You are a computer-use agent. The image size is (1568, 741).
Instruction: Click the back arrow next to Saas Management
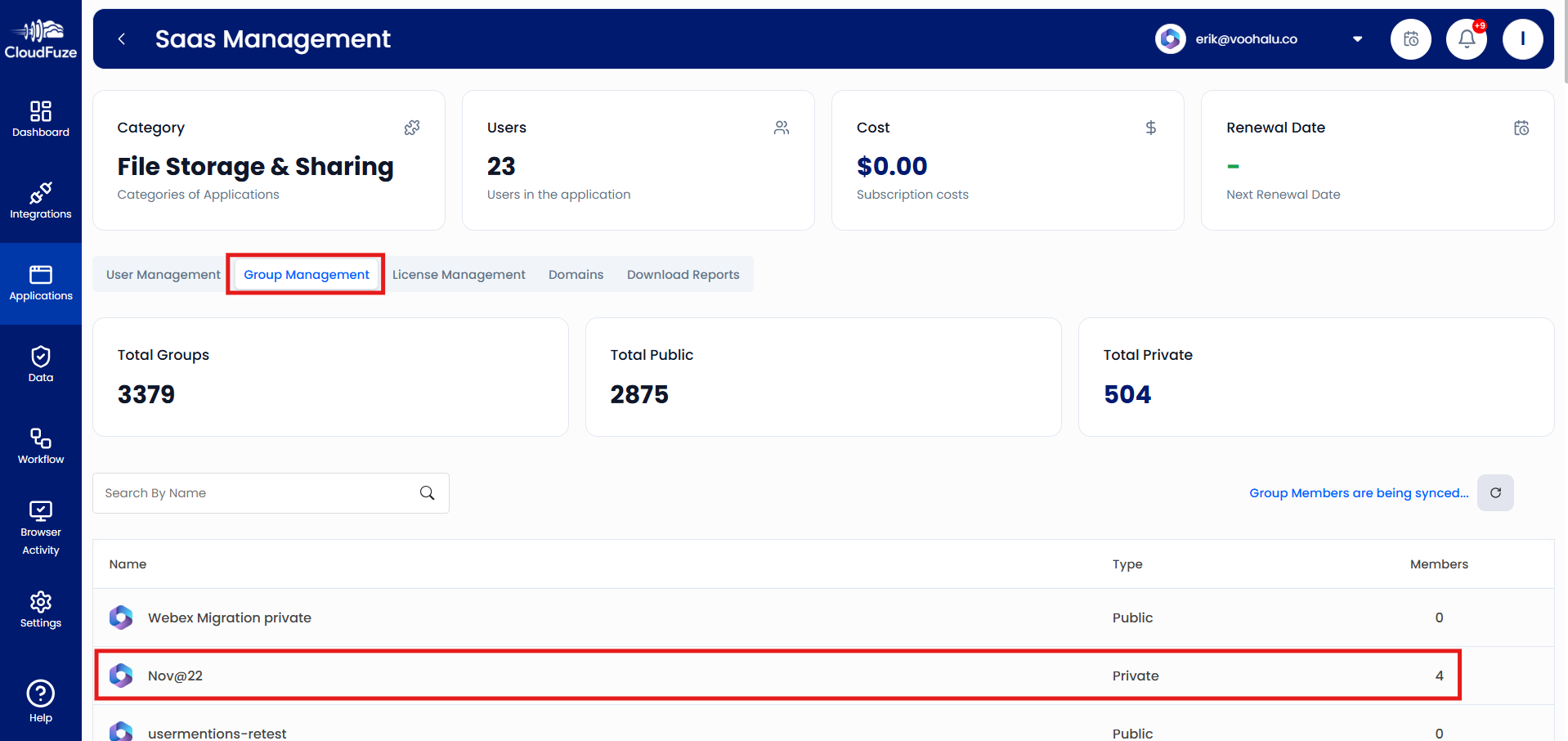tap(121, 38)
